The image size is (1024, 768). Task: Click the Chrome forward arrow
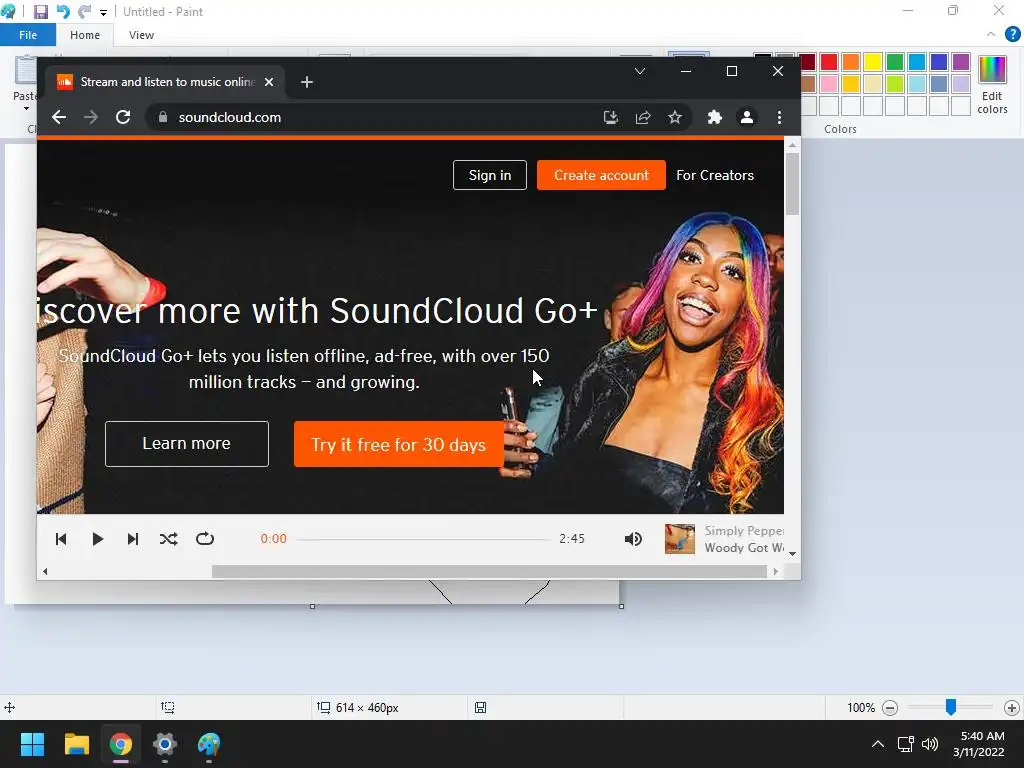[91, 118]
